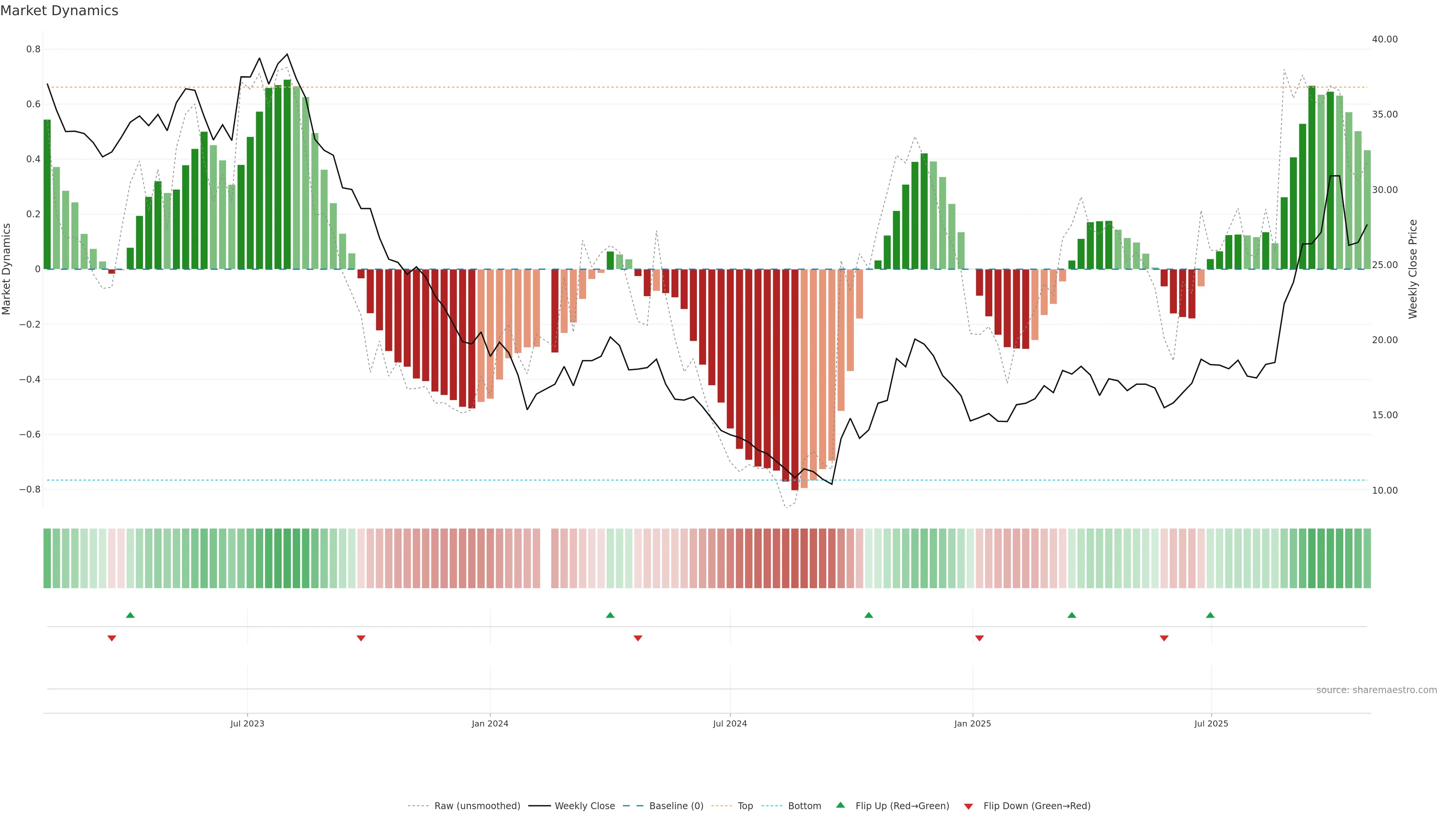Toggle the Top legend entry

[745, 806]
